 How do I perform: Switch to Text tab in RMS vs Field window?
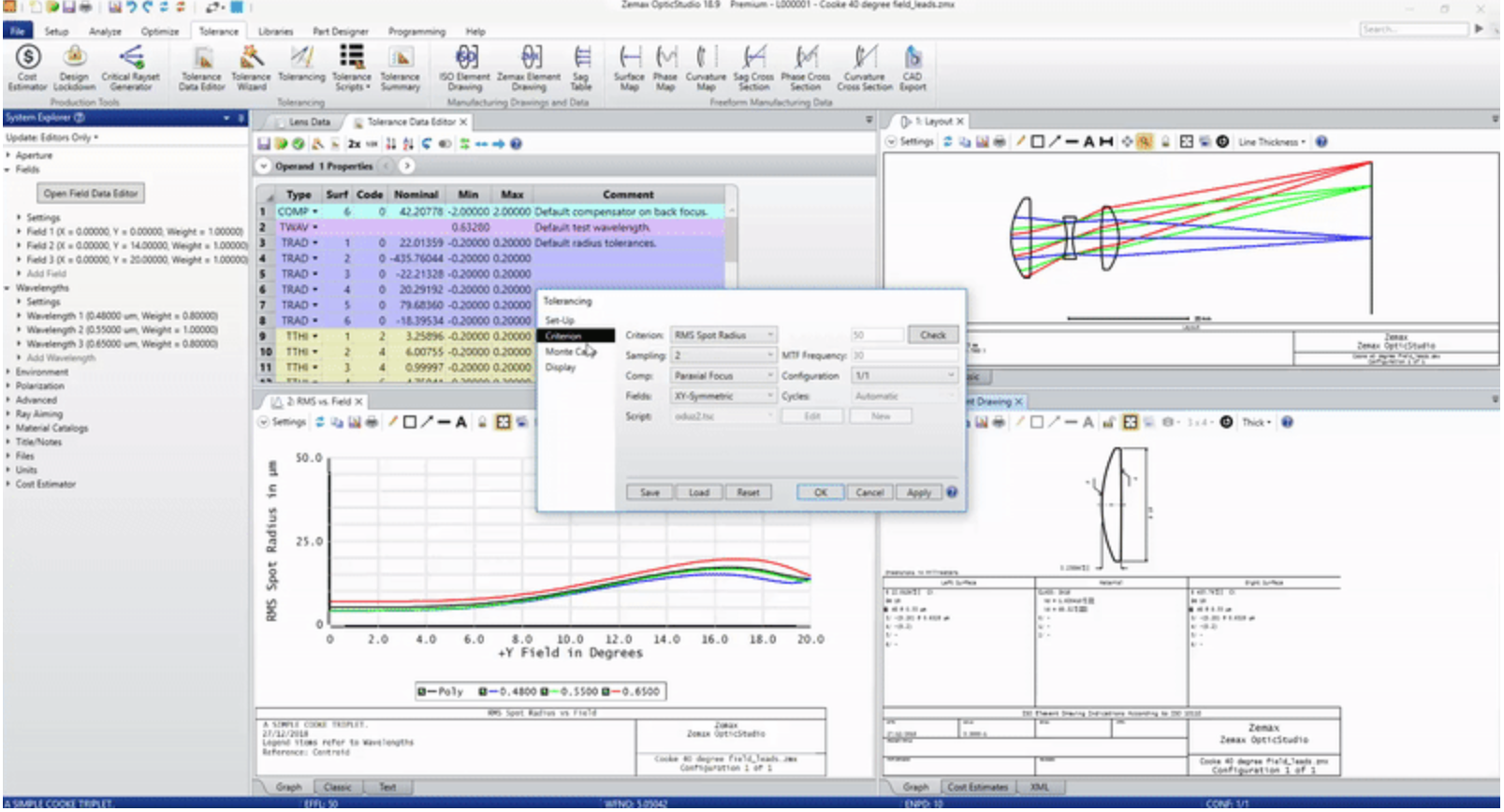[387, 788]
